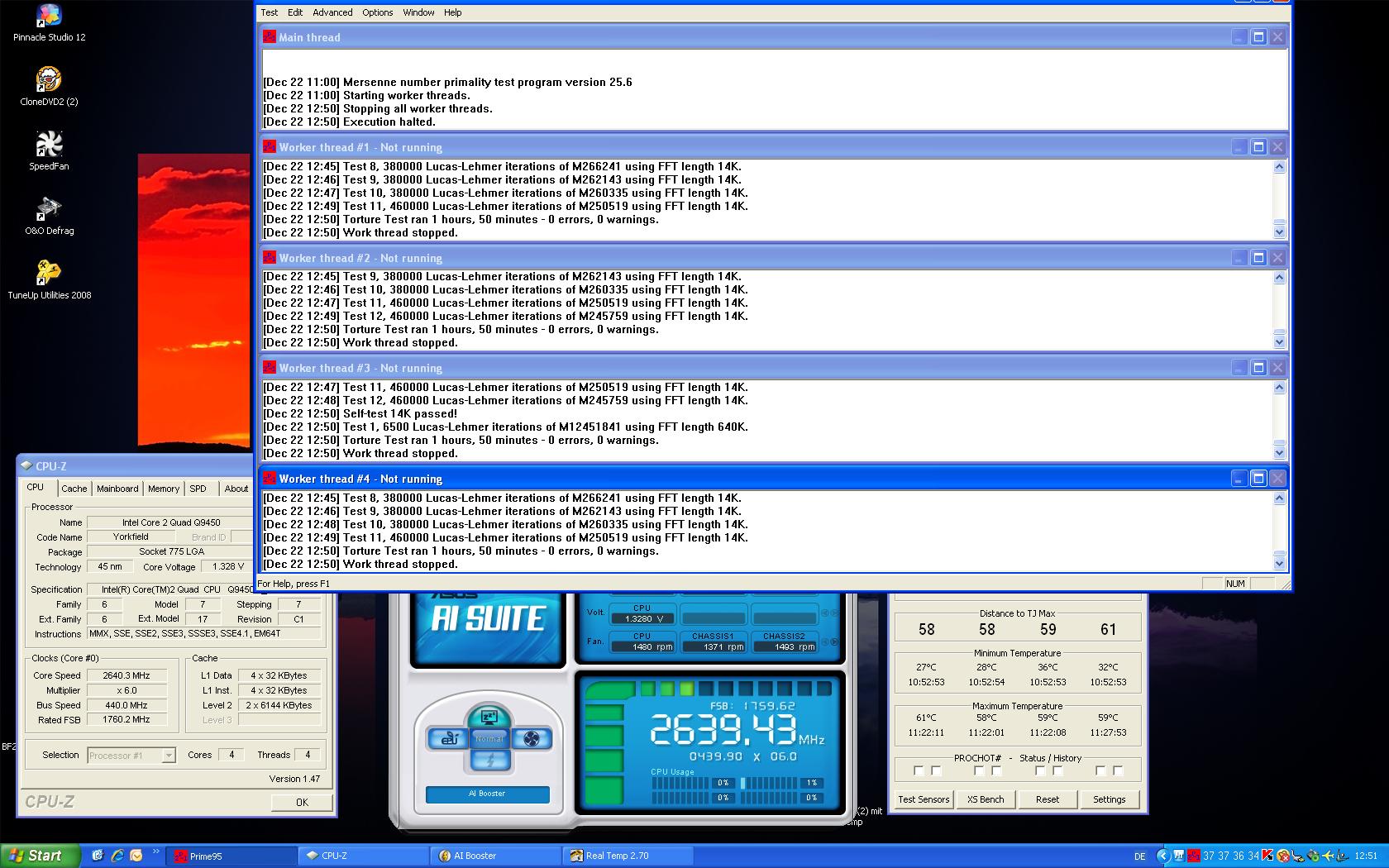
Task: Click the Main thread window icon
Action: tap(270, 37)
